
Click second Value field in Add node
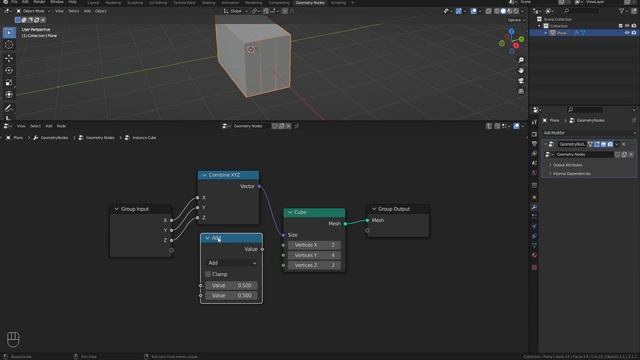pyautogui.click(x=231, y=296)
